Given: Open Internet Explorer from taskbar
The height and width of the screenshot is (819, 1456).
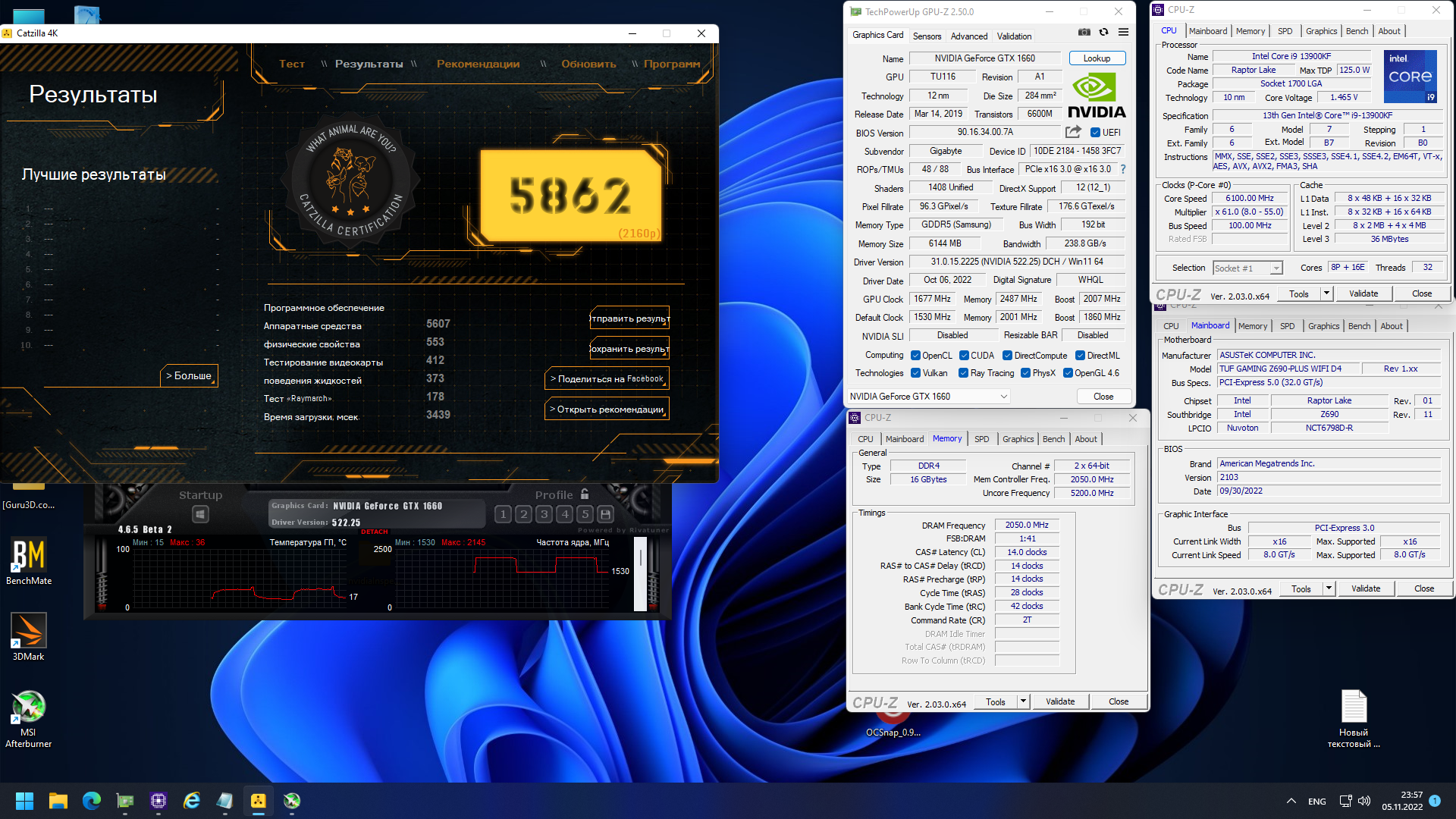Looking at the screenshot, I should (192, 801).
